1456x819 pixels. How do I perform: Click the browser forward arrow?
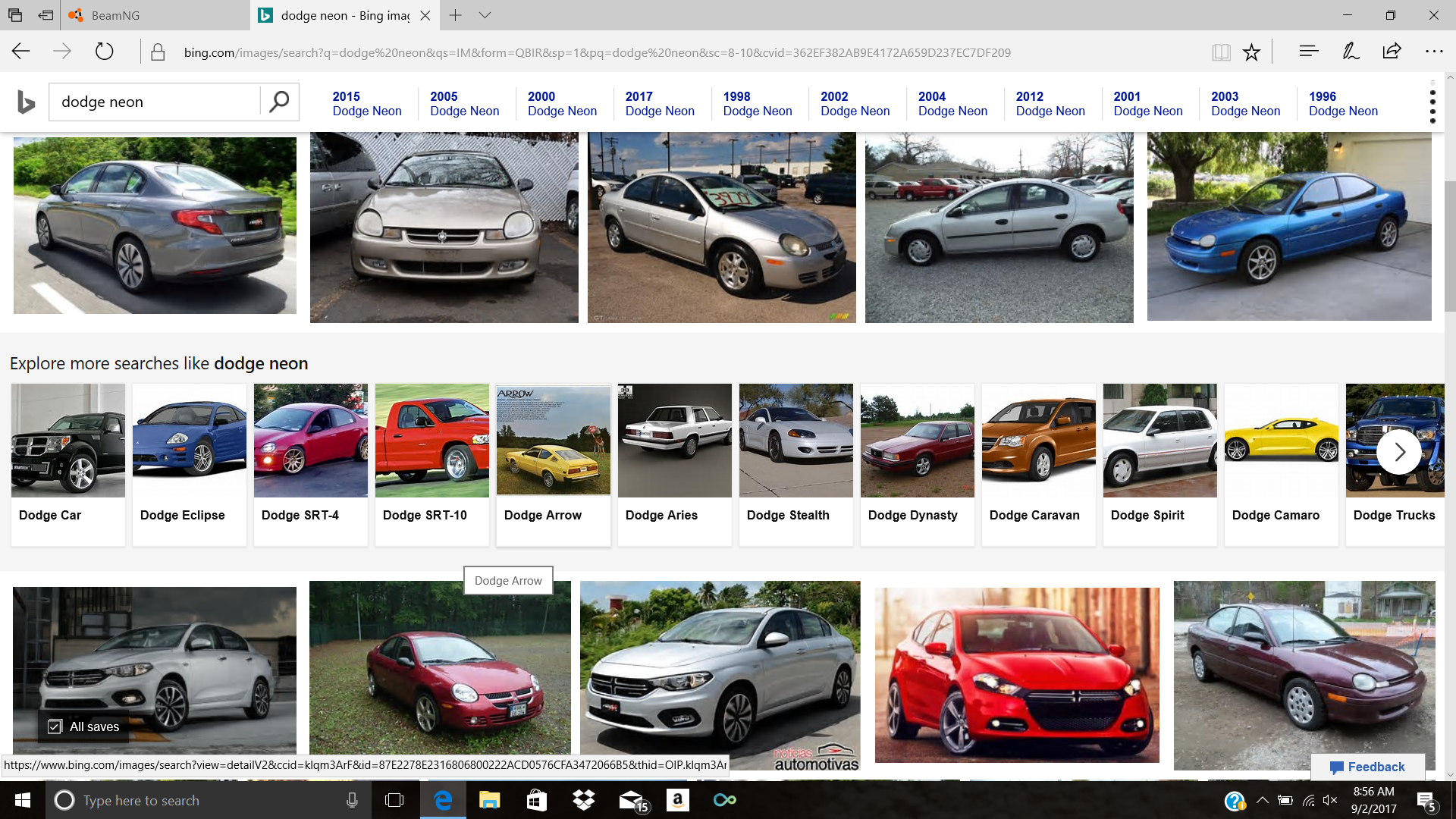point(62,52)
